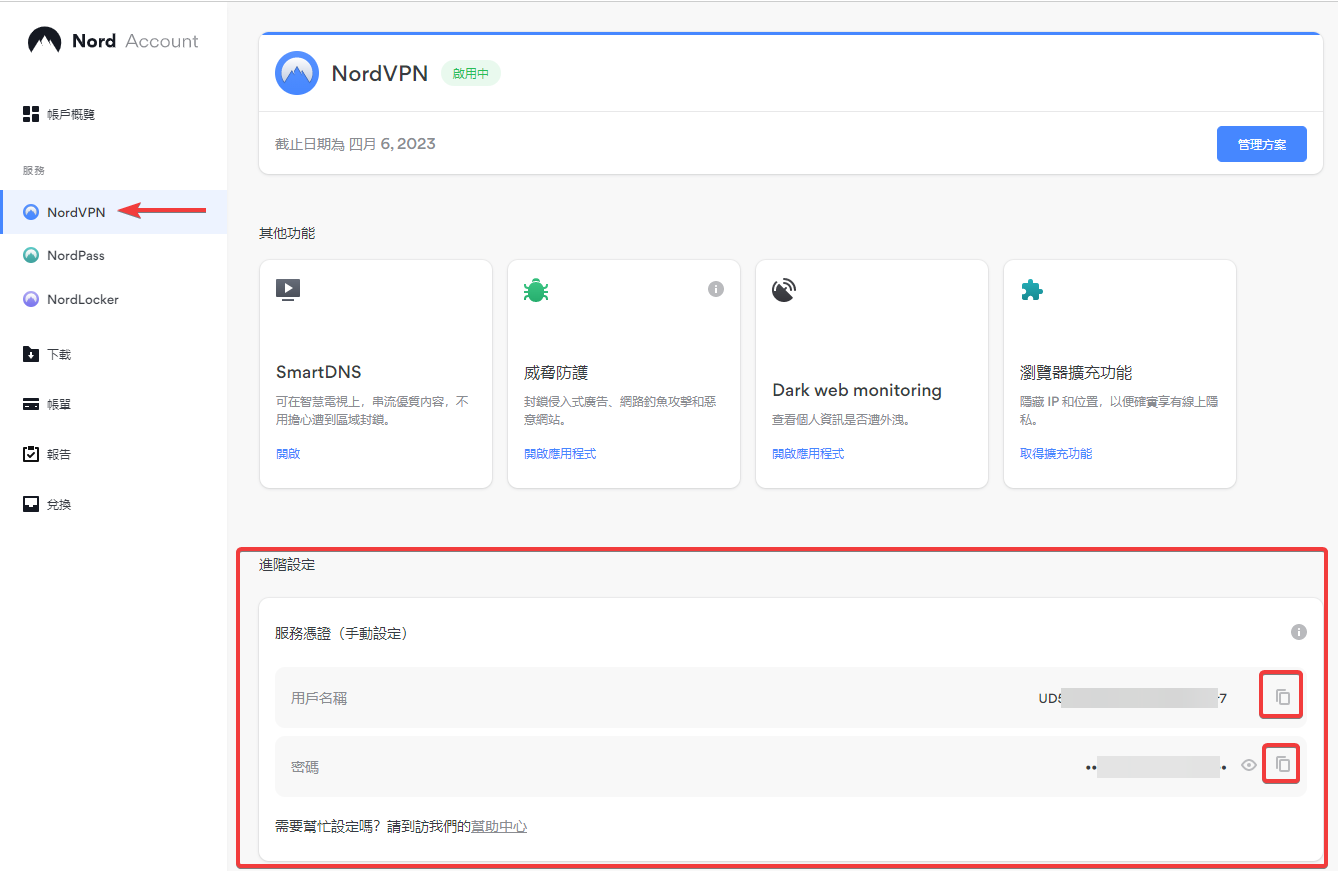This screenshot has width=1338, height=871.
Task: Click the NordVPN mountain logo in header
Action: point(297,73)
